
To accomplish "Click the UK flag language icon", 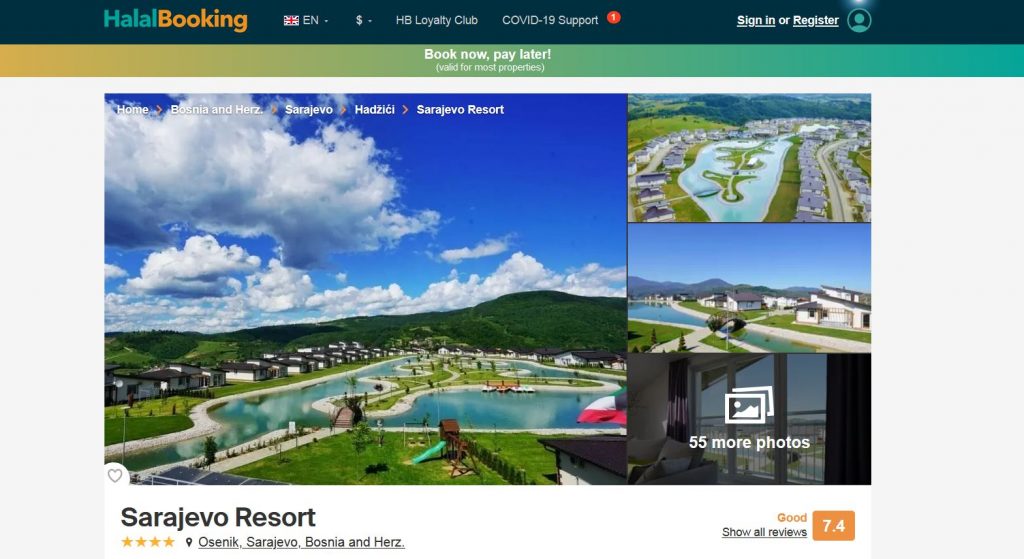I will click(x=291, y=20).
